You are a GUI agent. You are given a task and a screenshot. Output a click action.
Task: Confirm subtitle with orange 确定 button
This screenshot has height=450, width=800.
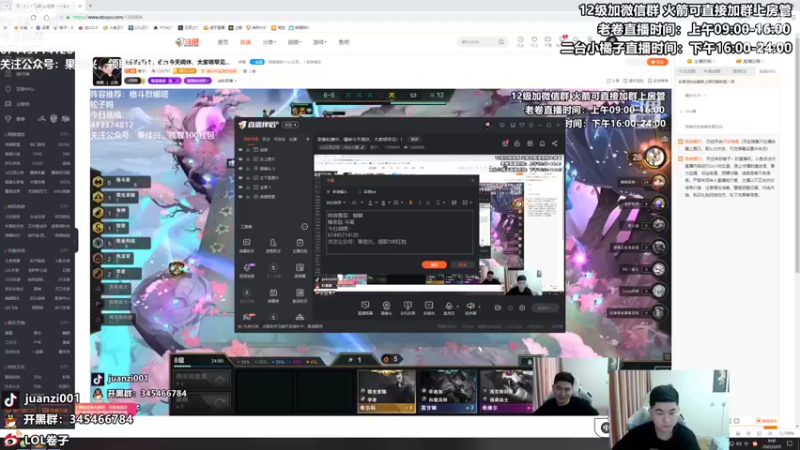434,265
